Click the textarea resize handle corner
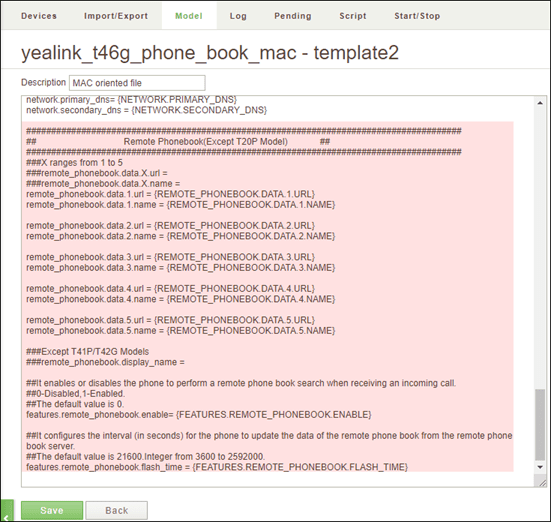This screenshot has width=551, height=522. [x=541, y=482]
